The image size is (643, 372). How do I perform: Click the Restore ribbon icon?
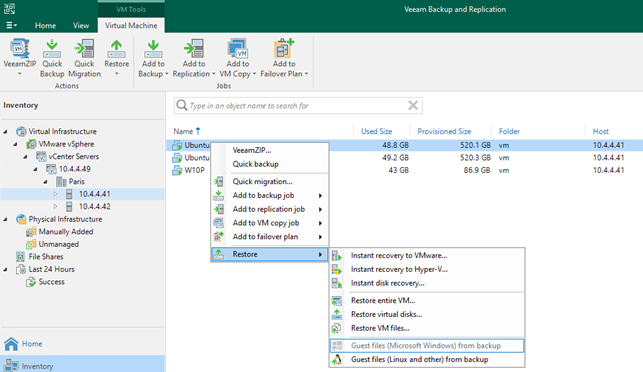(116, 48)
